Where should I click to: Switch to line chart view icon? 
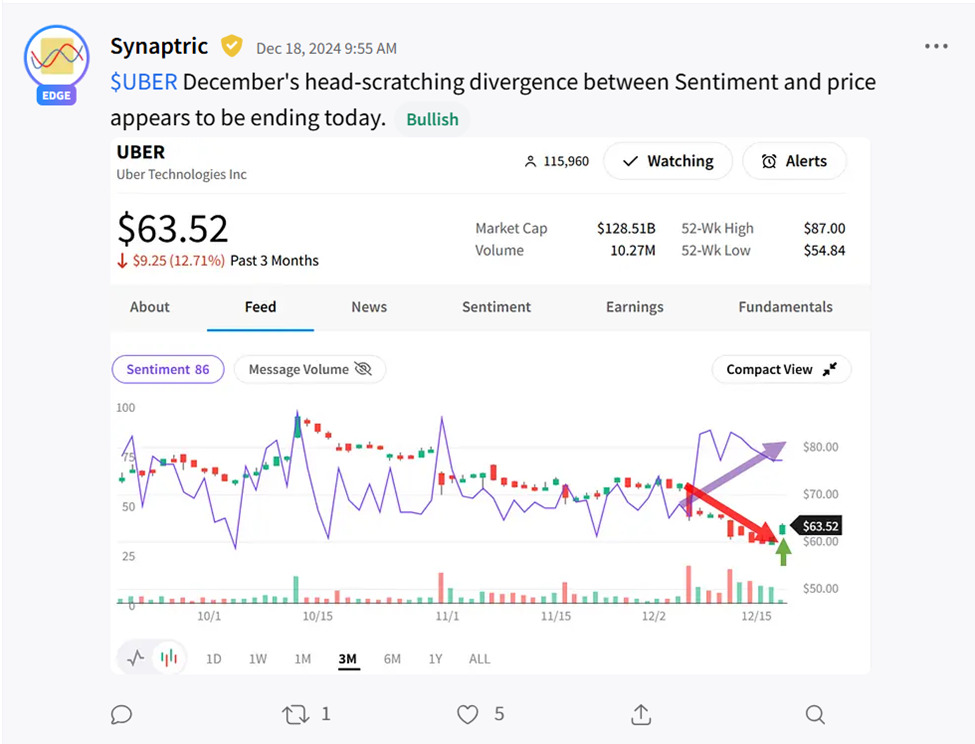(x=137, y=658)
